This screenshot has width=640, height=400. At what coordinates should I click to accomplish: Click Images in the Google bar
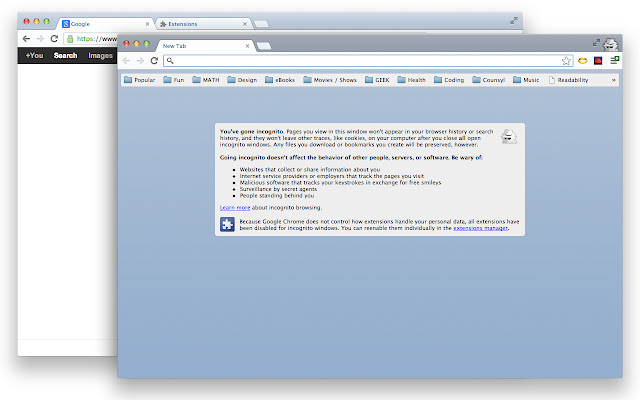point(100,56)
